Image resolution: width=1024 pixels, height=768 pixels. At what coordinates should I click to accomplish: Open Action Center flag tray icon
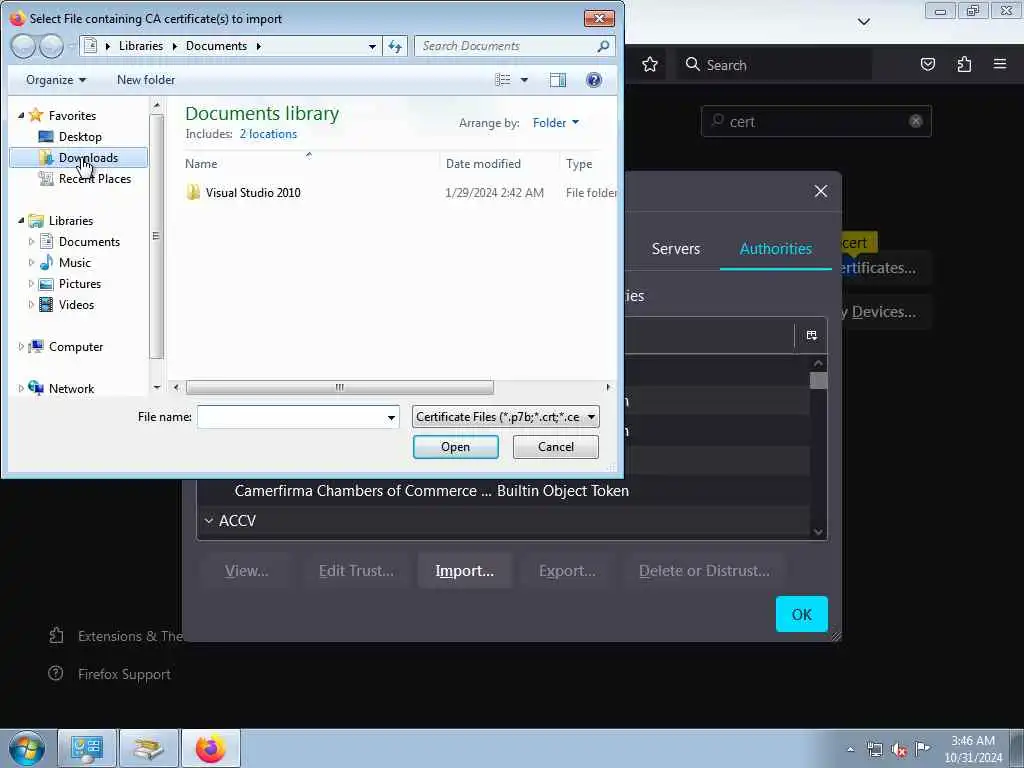tap(922, 748)
